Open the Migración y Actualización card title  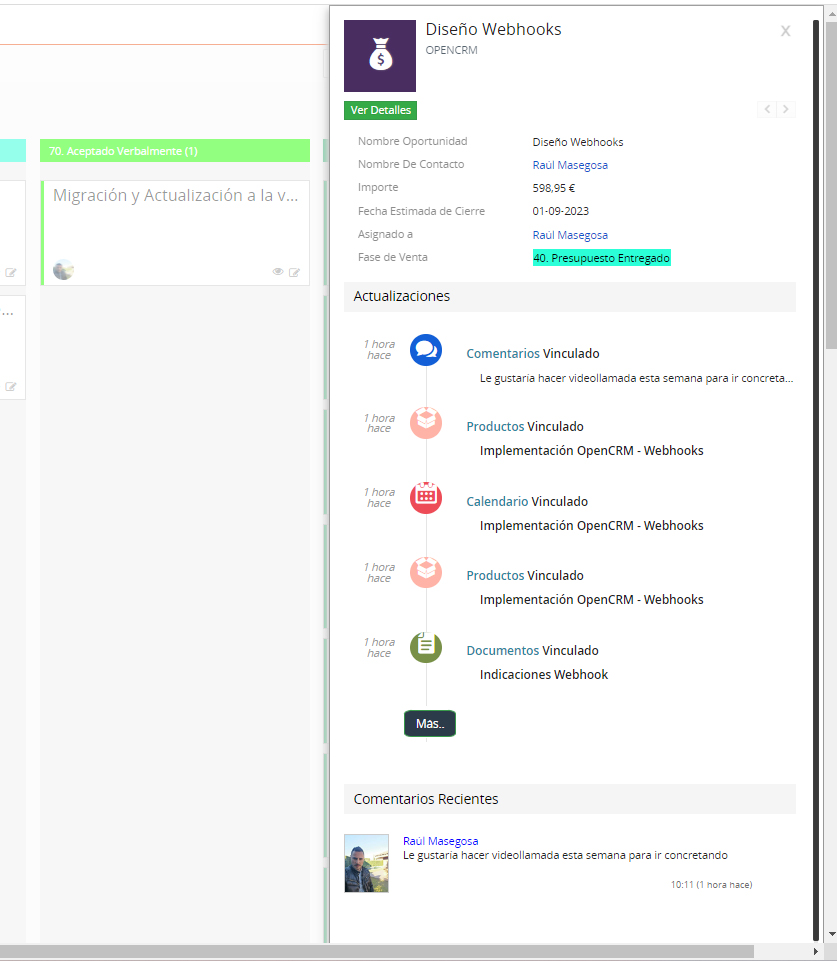click(x=175, y=196)
